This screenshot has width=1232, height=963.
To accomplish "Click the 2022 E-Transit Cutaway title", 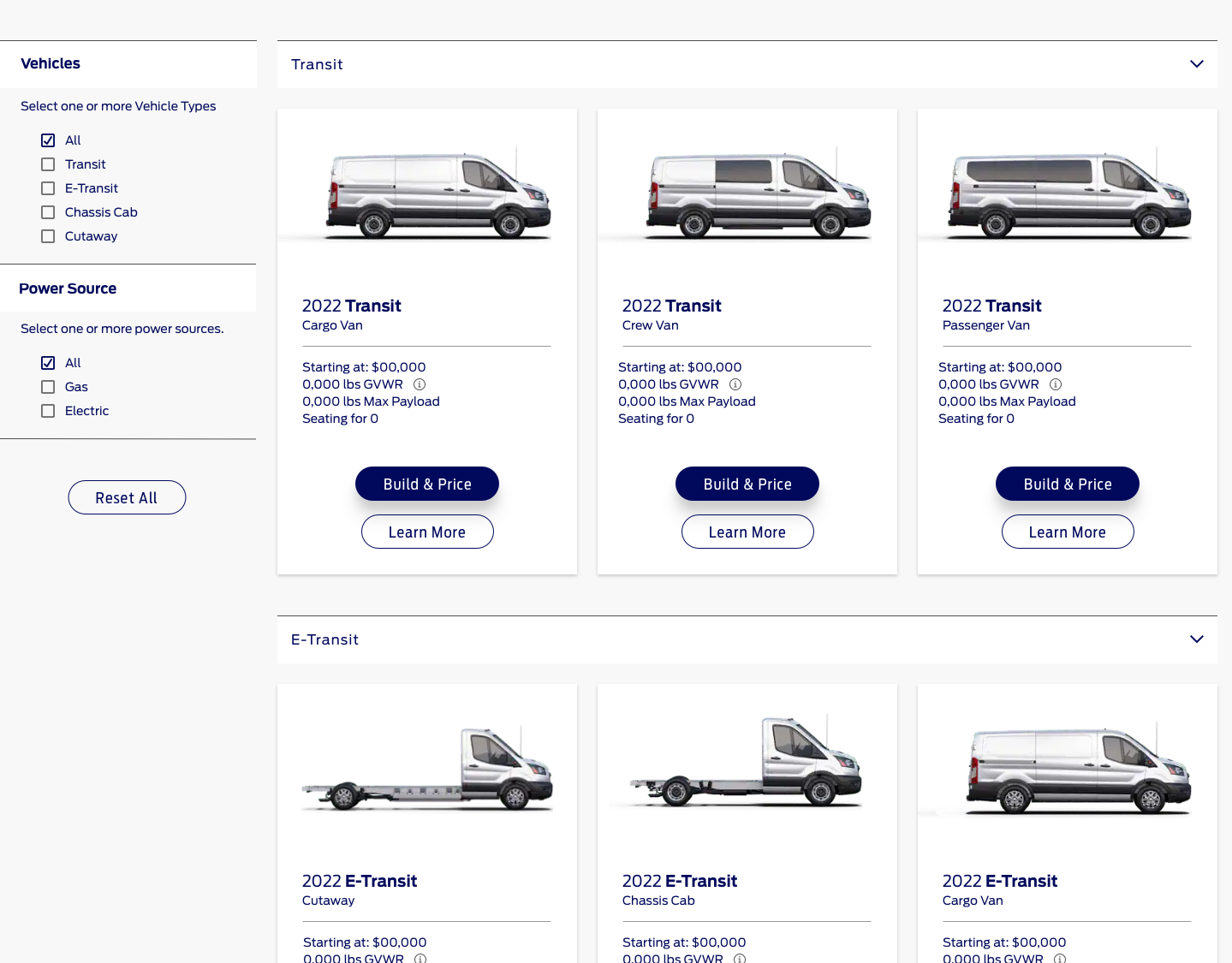I will [360, 881].
